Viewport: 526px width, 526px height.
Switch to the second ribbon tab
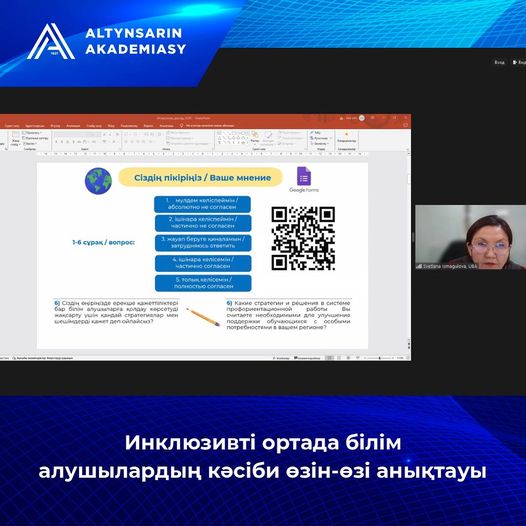coord(35,126)
